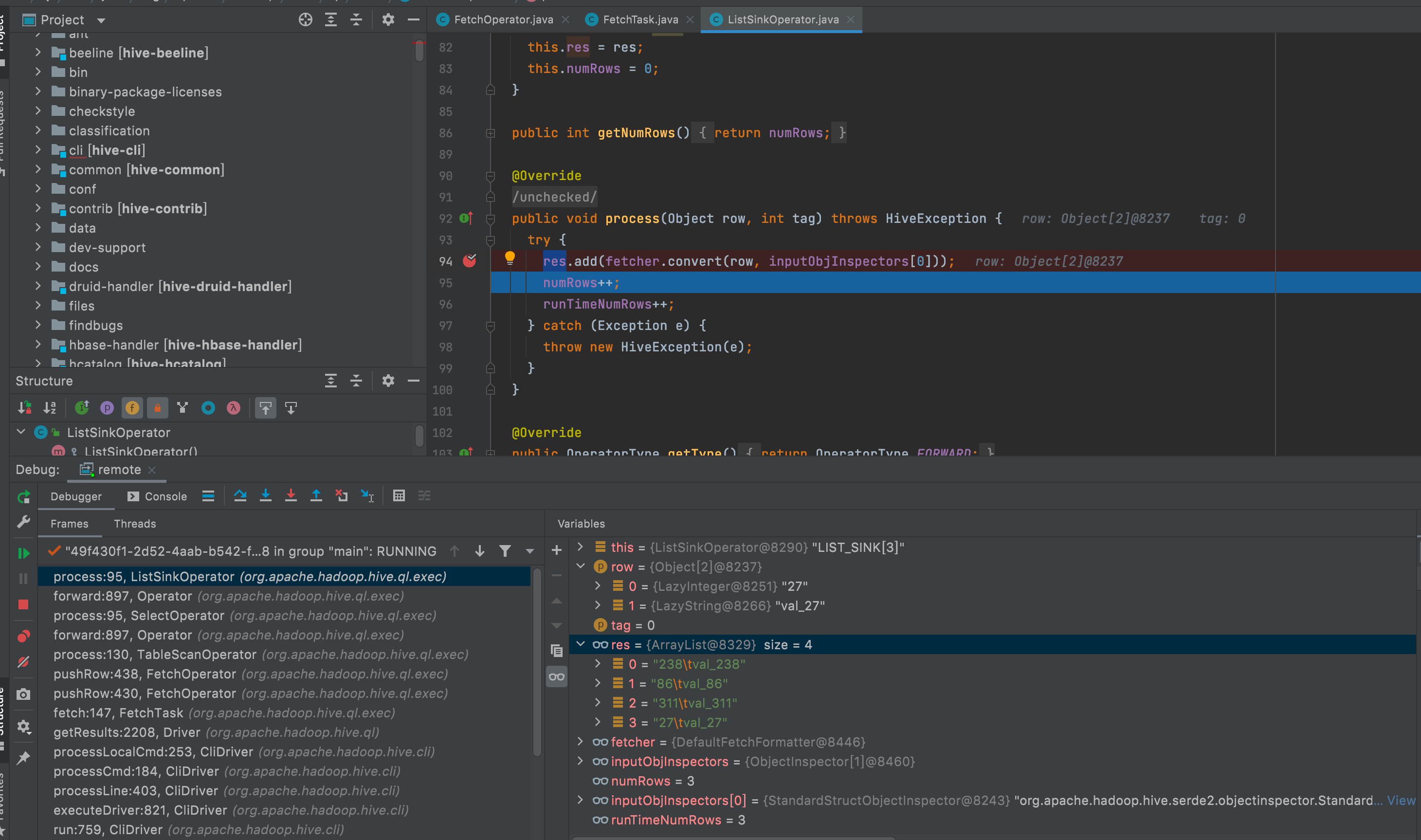Screen dimensions: 1421x840
Task: Click the wrench icon in debug sidebar
Action: tap(24, 521)
